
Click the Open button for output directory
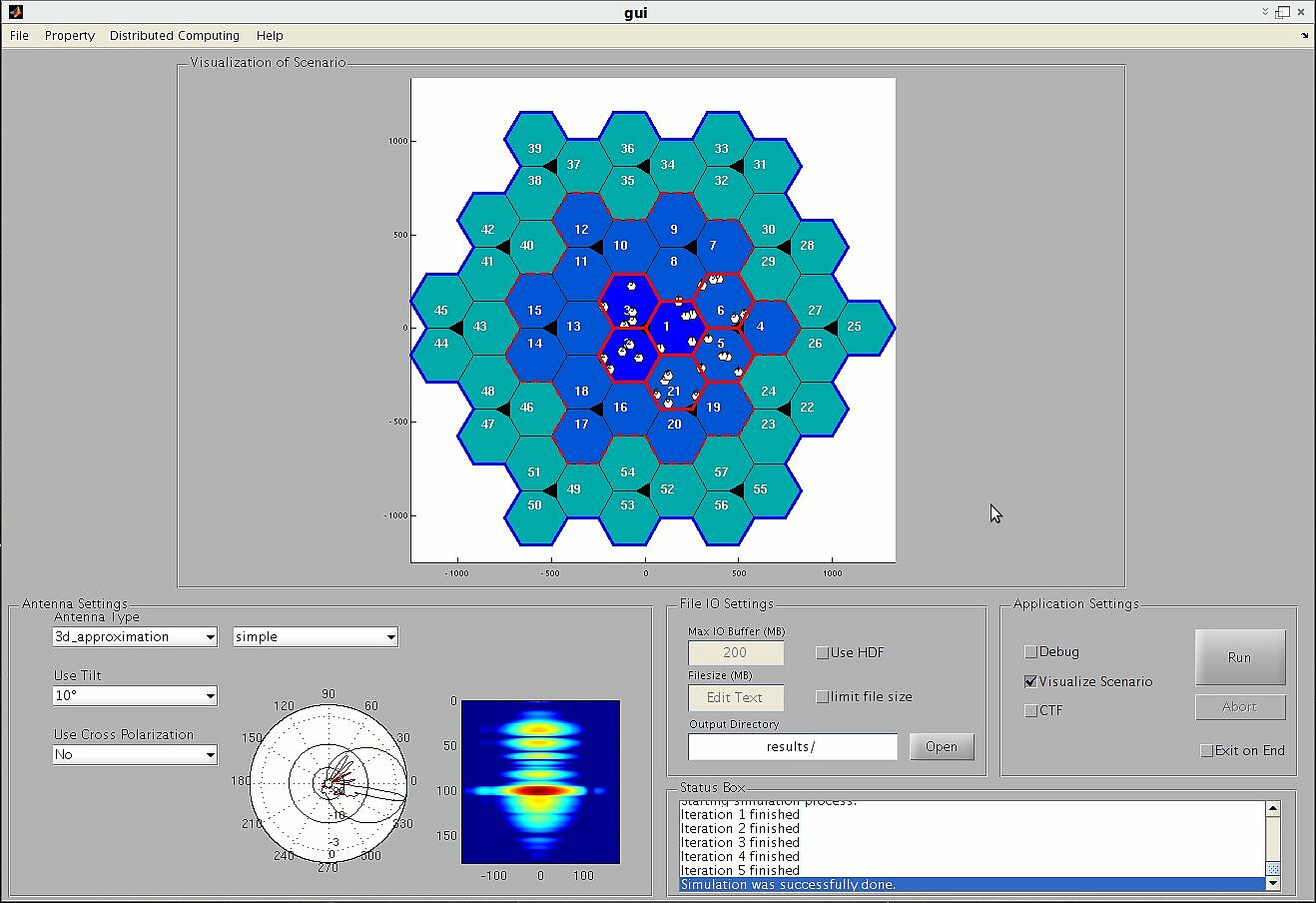(941, 746)
